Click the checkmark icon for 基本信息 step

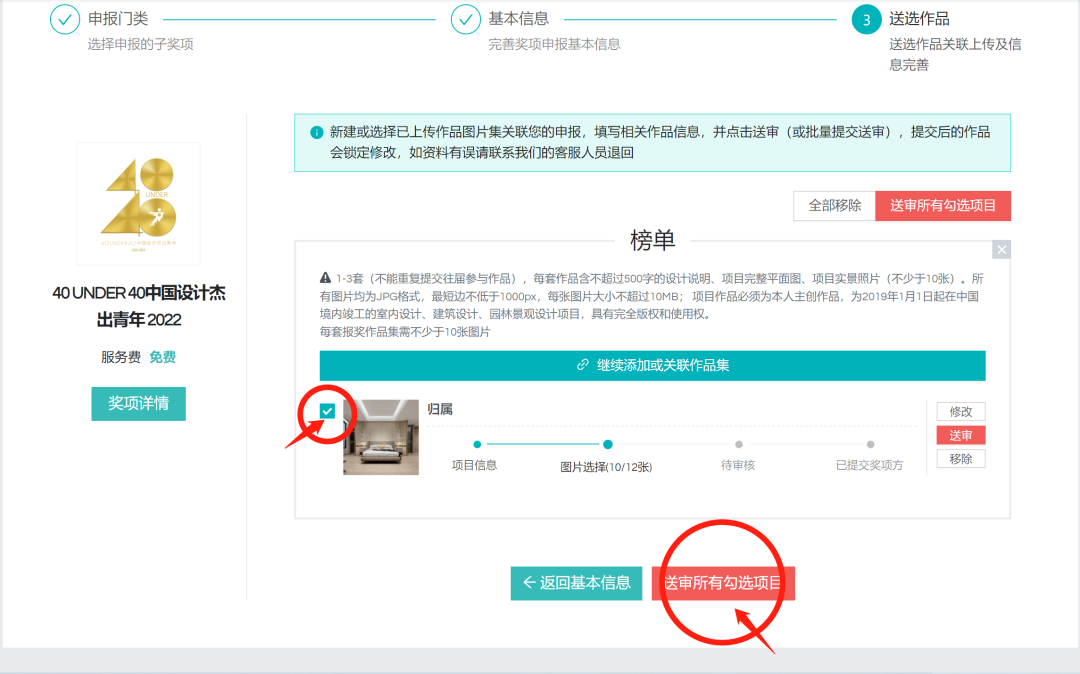[466, 18]
